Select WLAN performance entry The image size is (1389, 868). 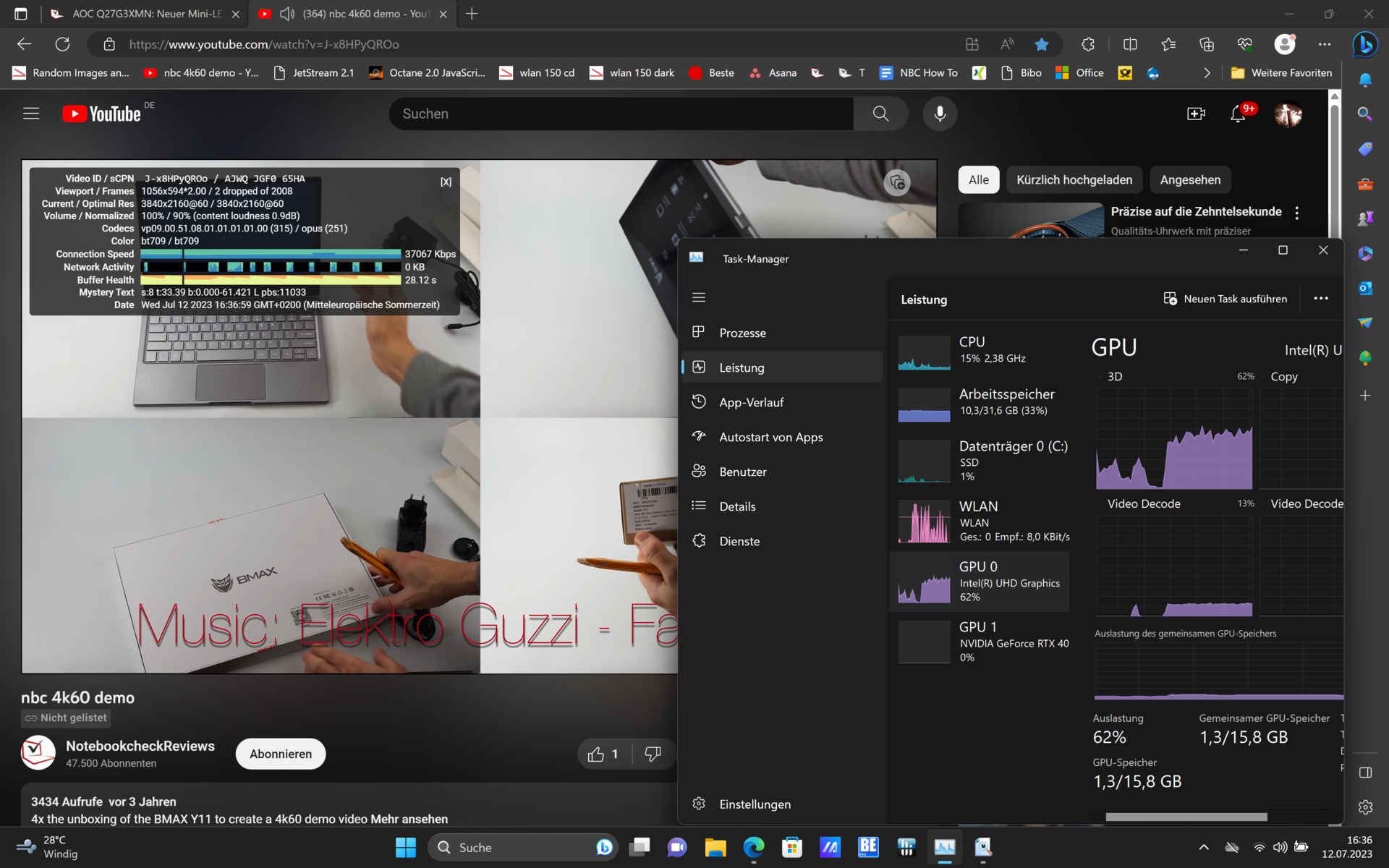(x=980, y=521)
